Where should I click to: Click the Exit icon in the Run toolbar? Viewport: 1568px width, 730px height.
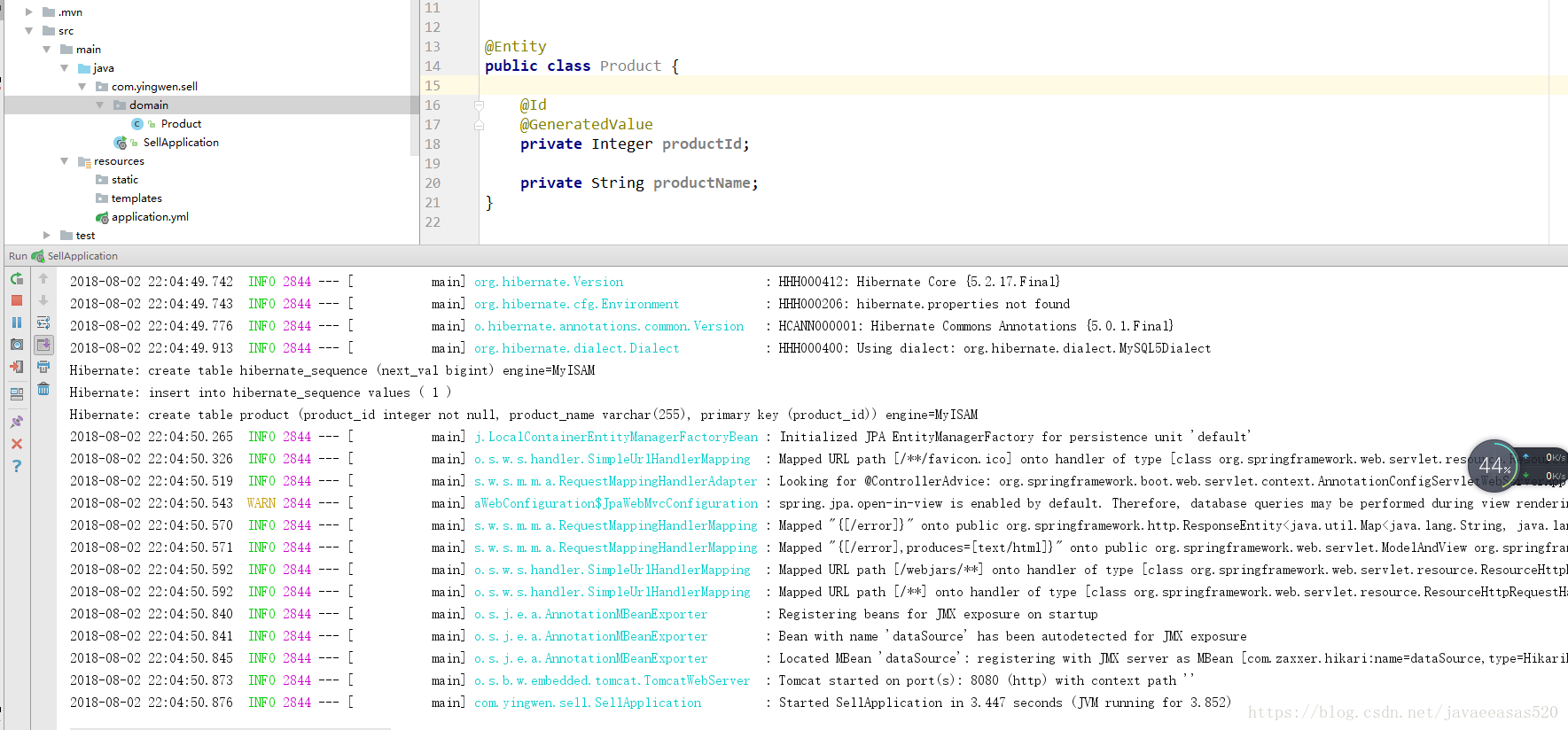coord(17,367)
